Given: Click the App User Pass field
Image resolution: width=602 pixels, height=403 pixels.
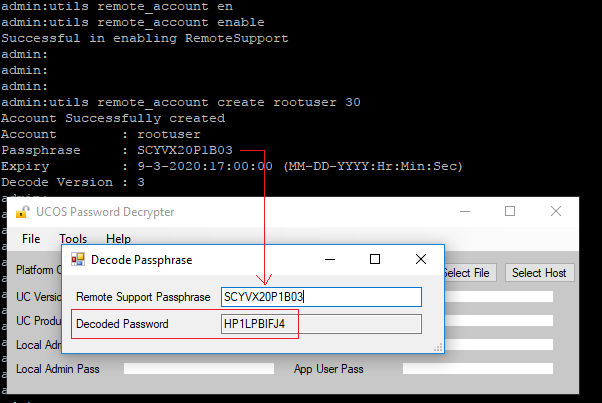Looking at the screenshot, I should click(478, 368).
